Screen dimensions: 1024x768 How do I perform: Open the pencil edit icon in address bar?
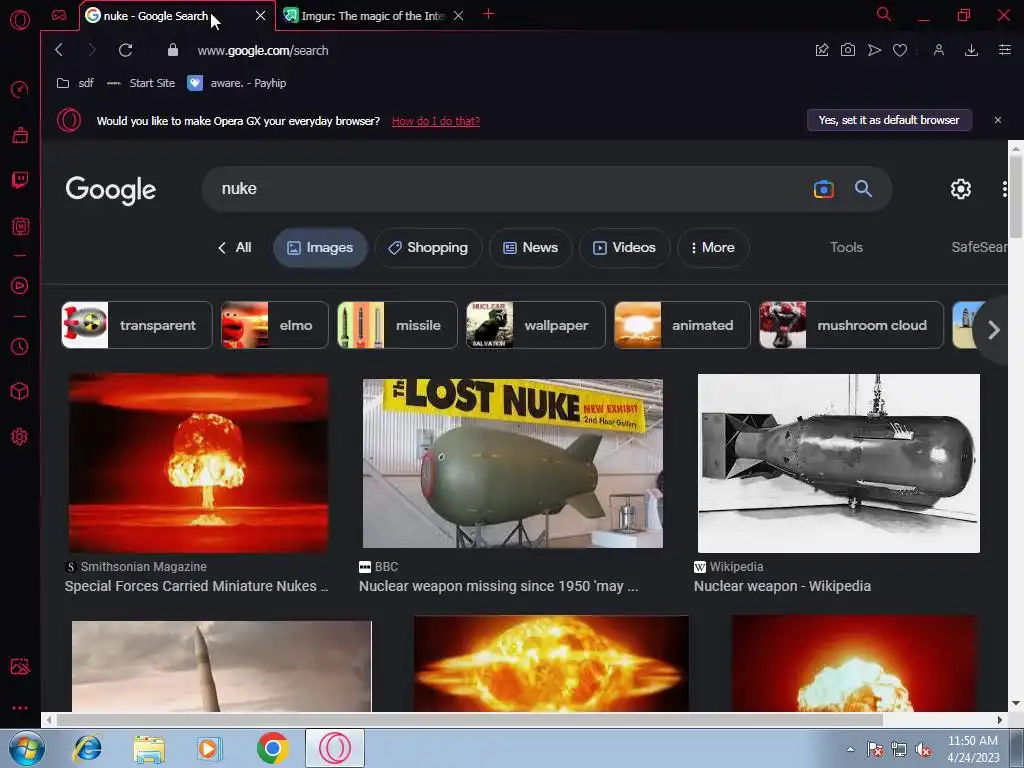pos(822,50)
